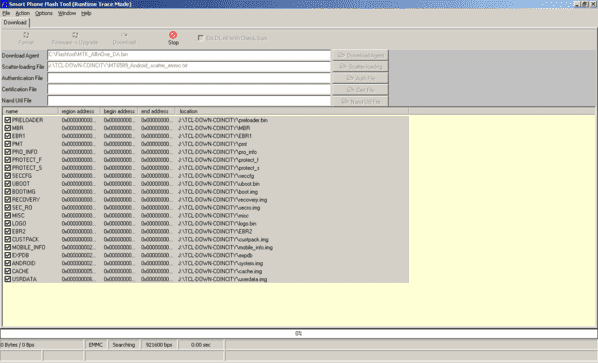Select the boot.img location entry

pyautogui.click(x=218, y=192)
